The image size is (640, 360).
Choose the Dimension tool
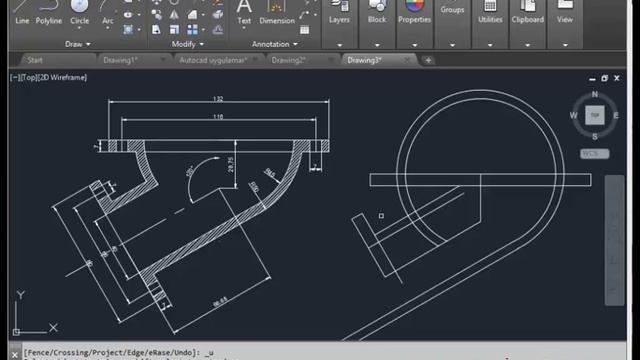[277, 12]
